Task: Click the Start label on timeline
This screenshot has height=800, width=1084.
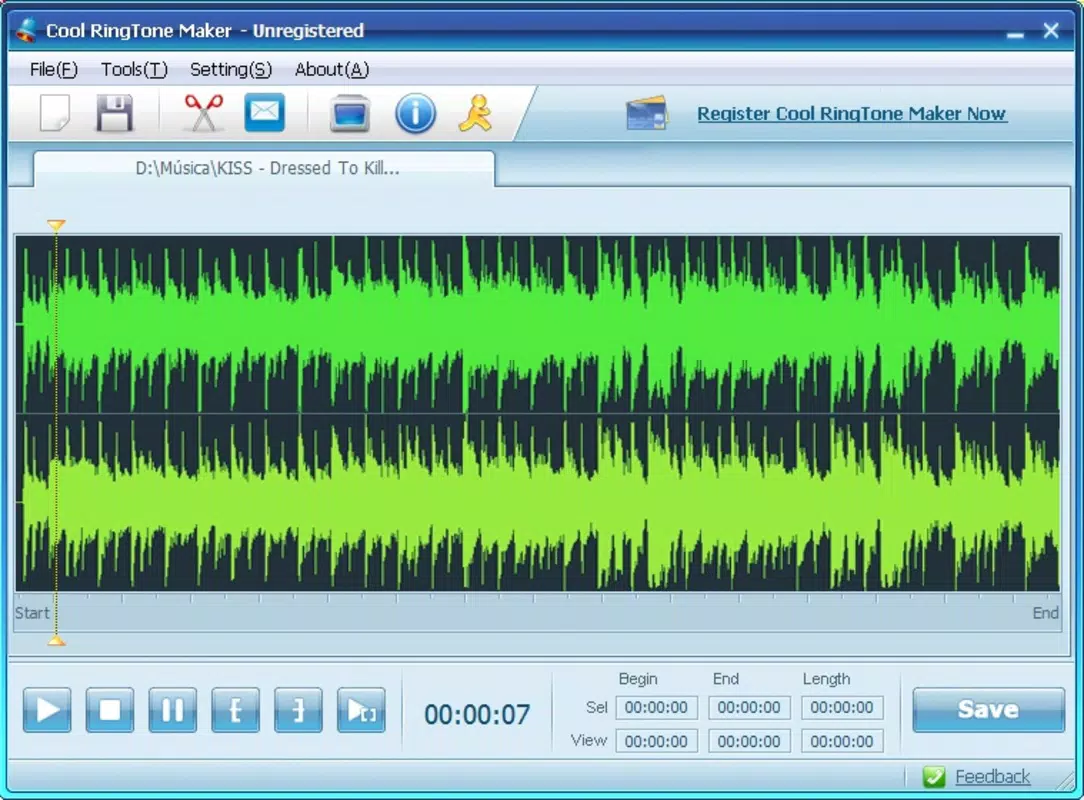Action: click(32, 613)
